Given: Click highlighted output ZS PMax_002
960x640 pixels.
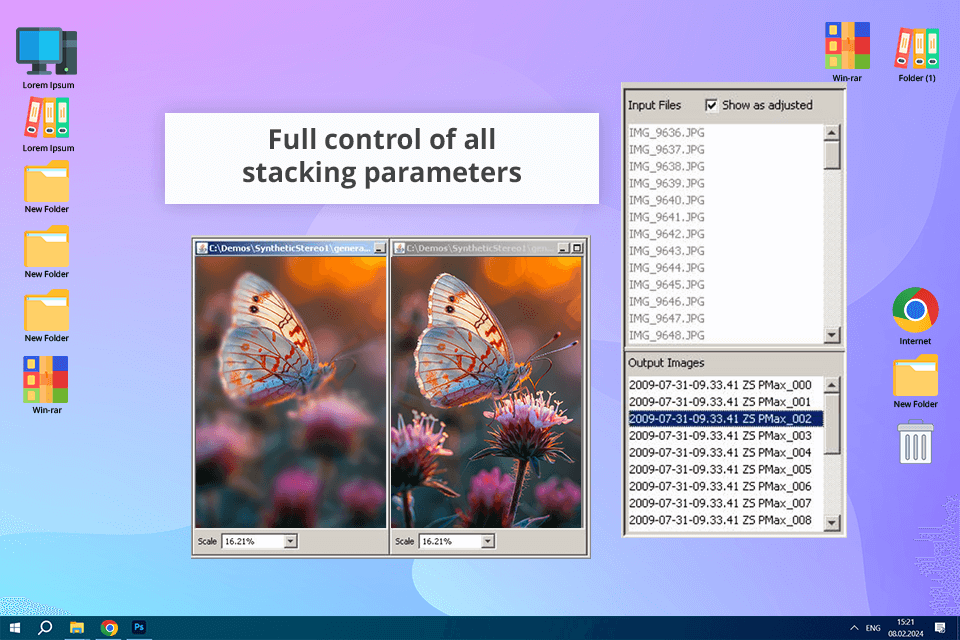Looking at the screenshot, I should (x=726, y=418).
